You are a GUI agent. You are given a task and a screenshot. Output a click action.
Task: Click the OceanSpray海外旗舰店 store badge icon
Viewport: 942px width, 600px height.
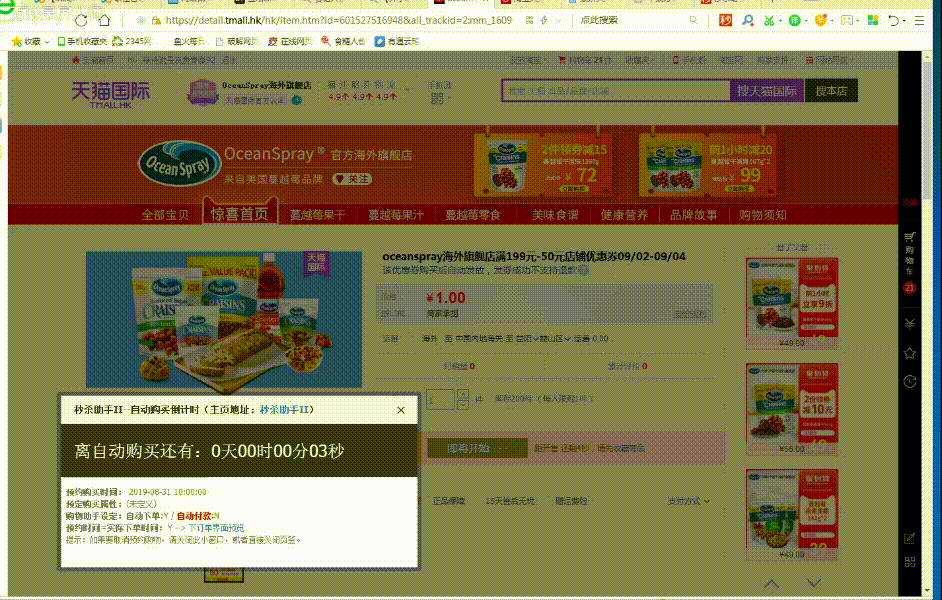202,92
